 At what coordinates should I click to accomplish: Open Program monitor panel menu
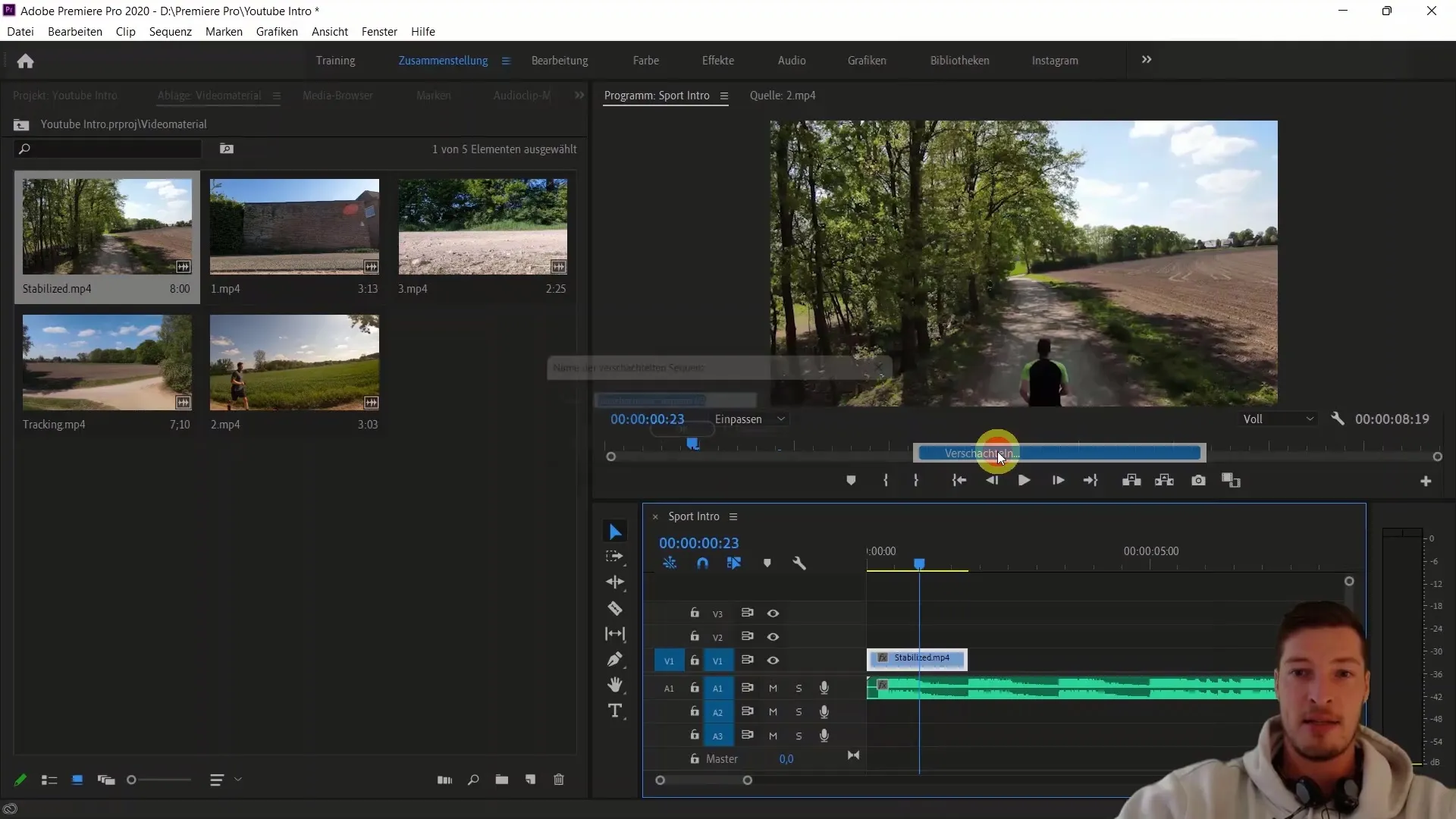pyautogui.click(x=724, y=96)
